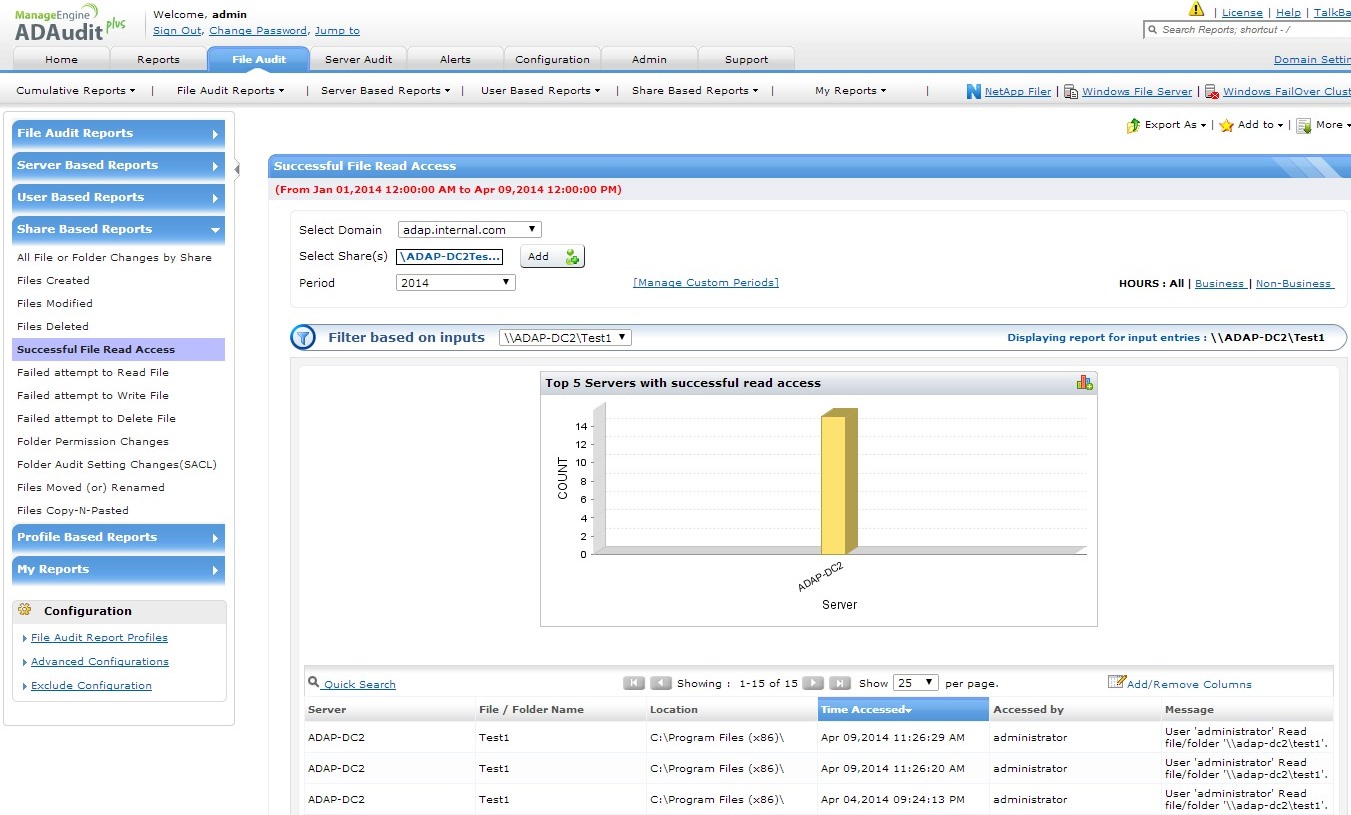Click the yellow bar for ADAP-DC2 in chart
The image size is (1351, 815).
point(838,482)
